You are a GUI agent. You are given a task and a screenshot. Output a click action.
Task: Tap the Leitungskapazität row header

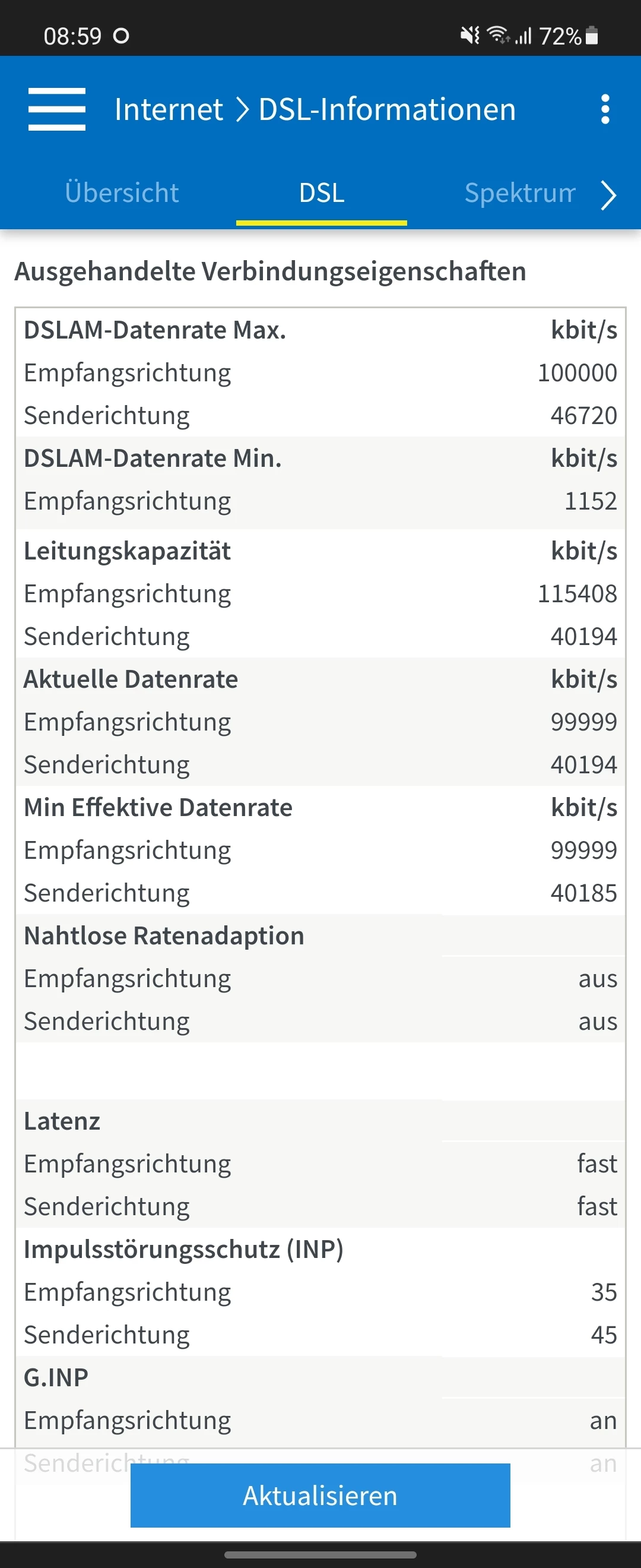(x=127, y=551)
